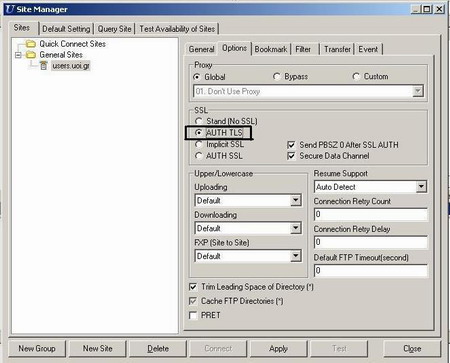Close the Site Manager window via X
Image resolution: width=450 pixels, height=363 pixels.
point(440,9)
